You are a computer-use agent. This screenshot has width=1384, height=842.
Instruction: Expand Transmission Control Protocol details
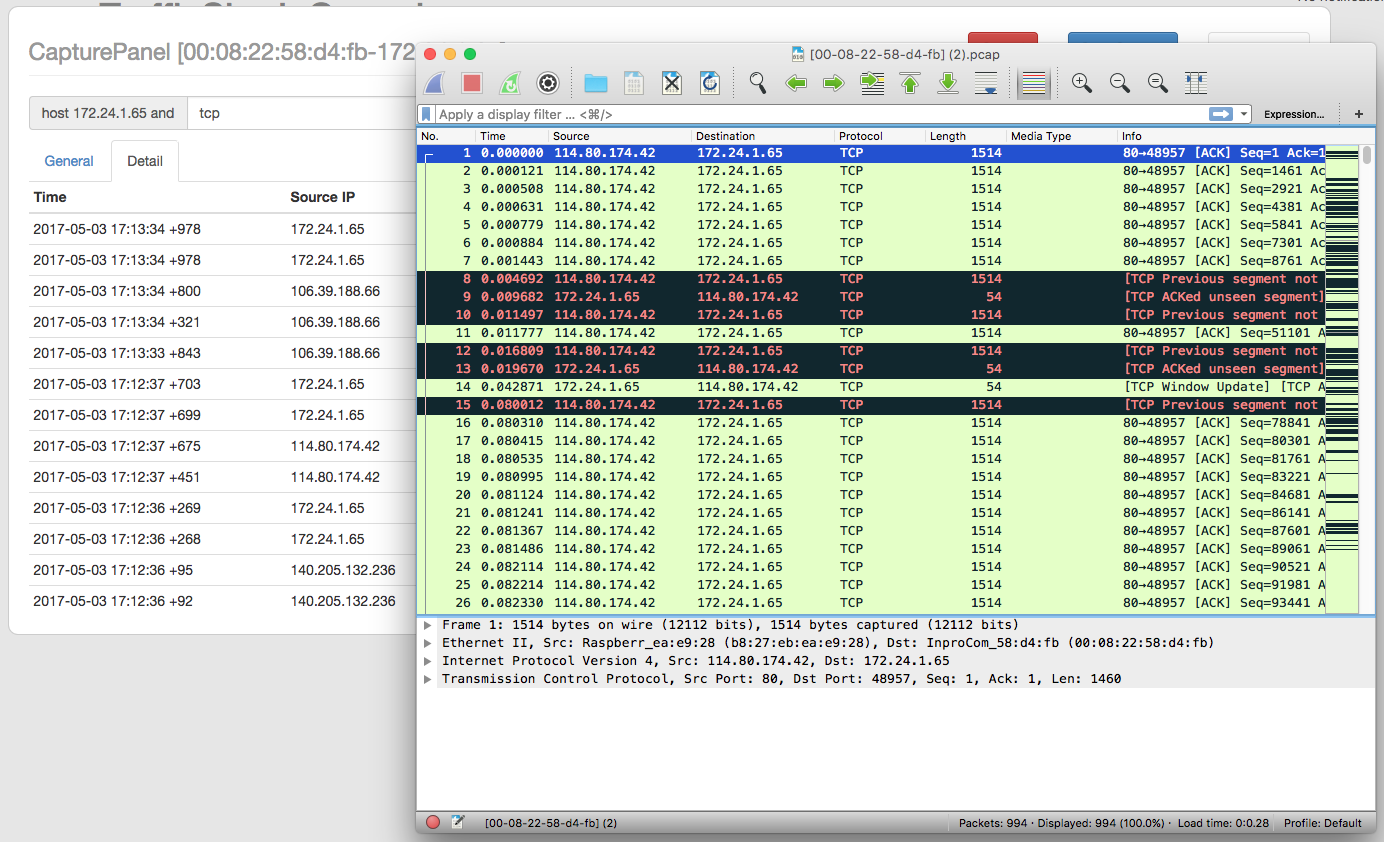428,679
